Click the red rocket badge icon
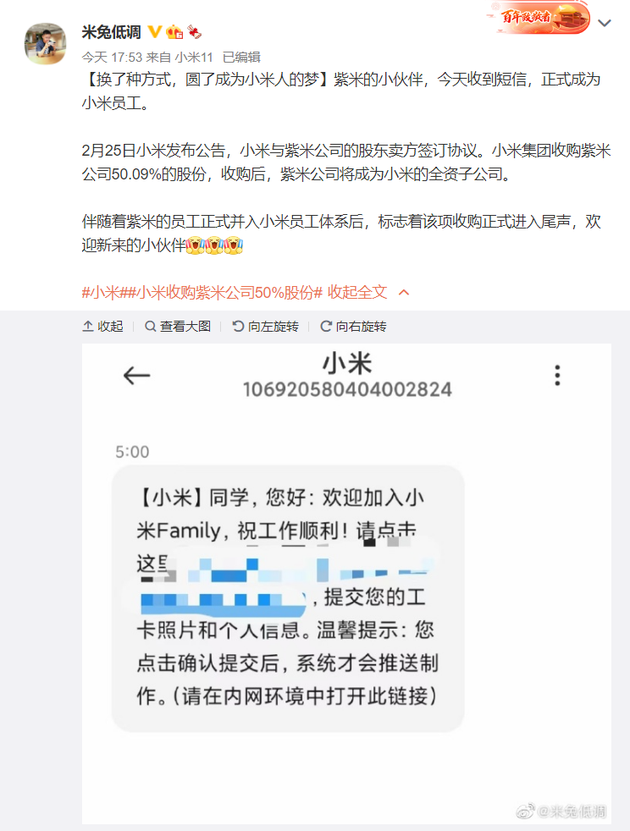The image size is (630, 831). 194,32
